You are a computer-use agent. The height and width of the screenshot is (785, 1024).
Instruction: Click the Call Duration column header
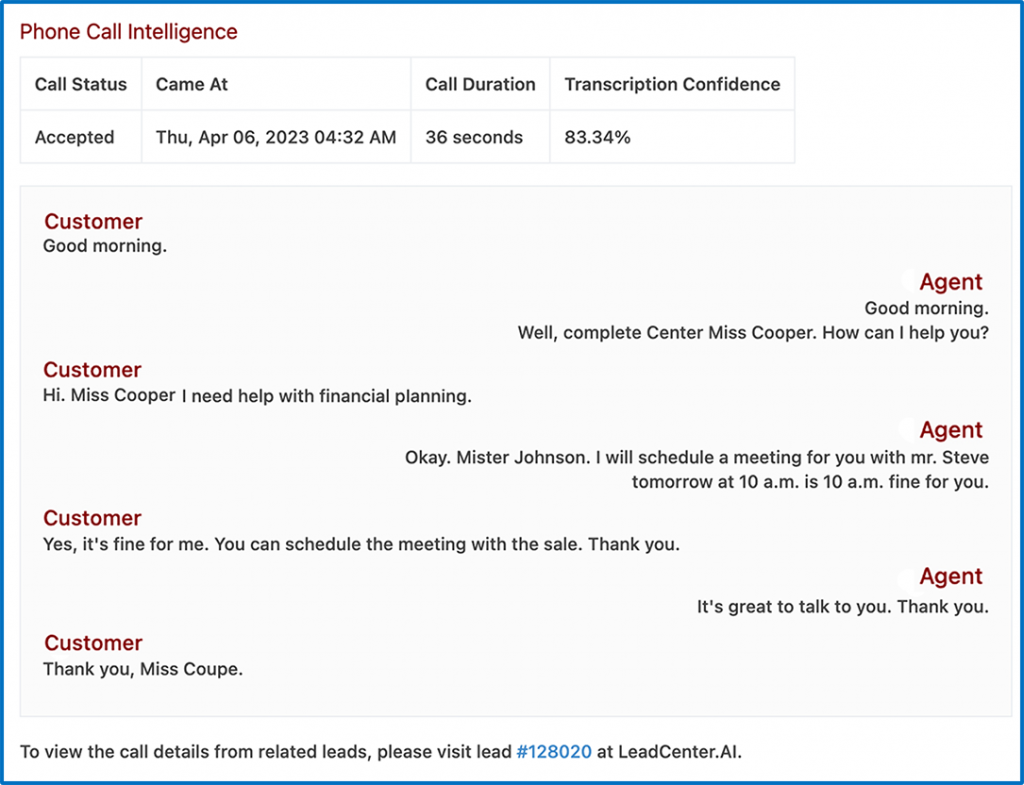coord(481,84)
